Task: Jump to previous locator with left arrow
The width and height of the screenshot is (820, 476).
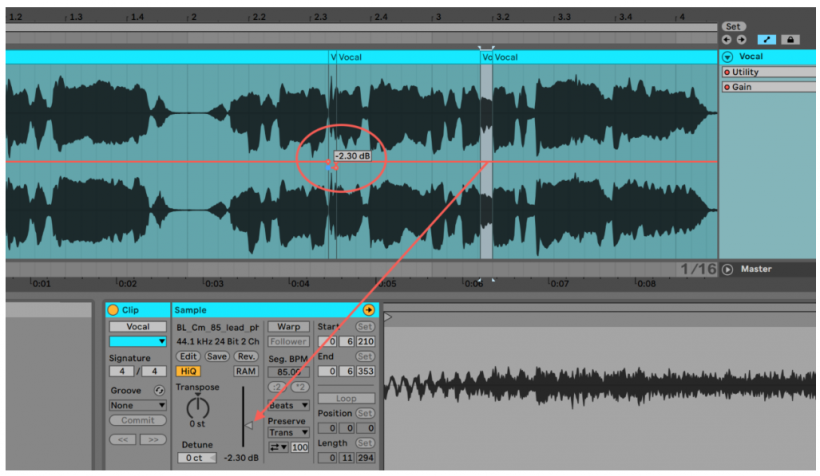Action: (x=726, y=40)
